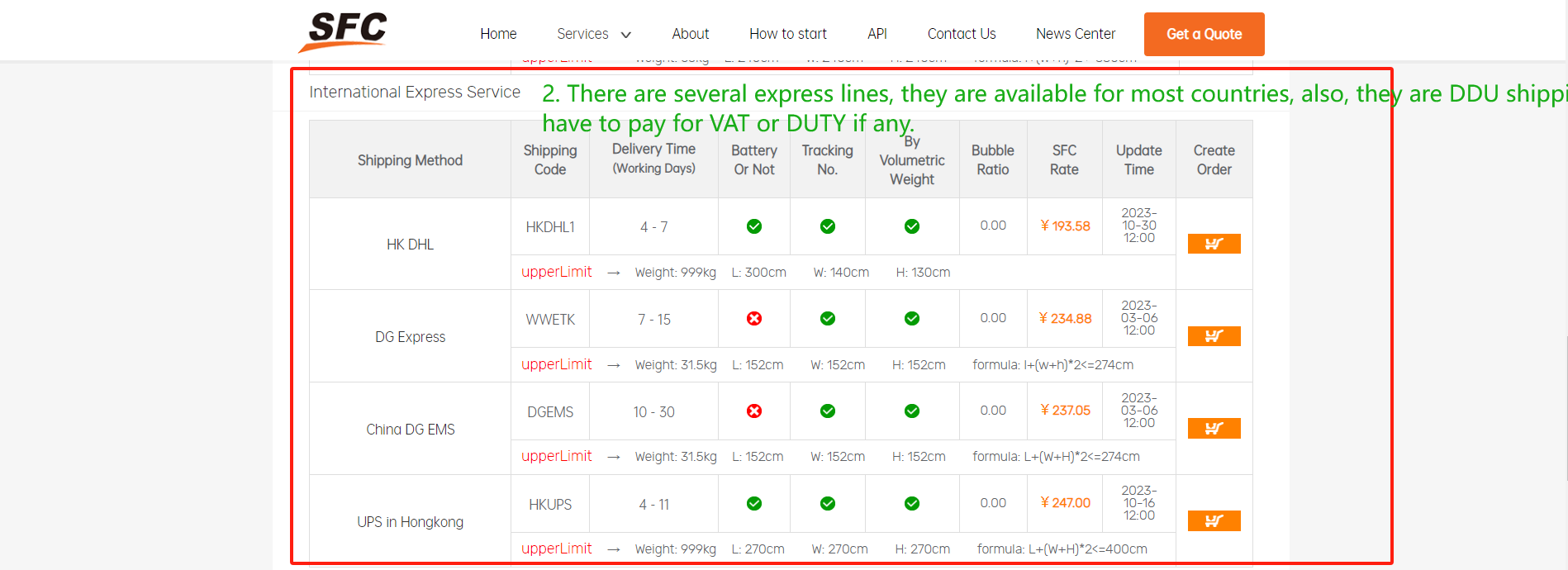Click battery green check in HKUPS row

pyautogui.click(x=754, y=504)
